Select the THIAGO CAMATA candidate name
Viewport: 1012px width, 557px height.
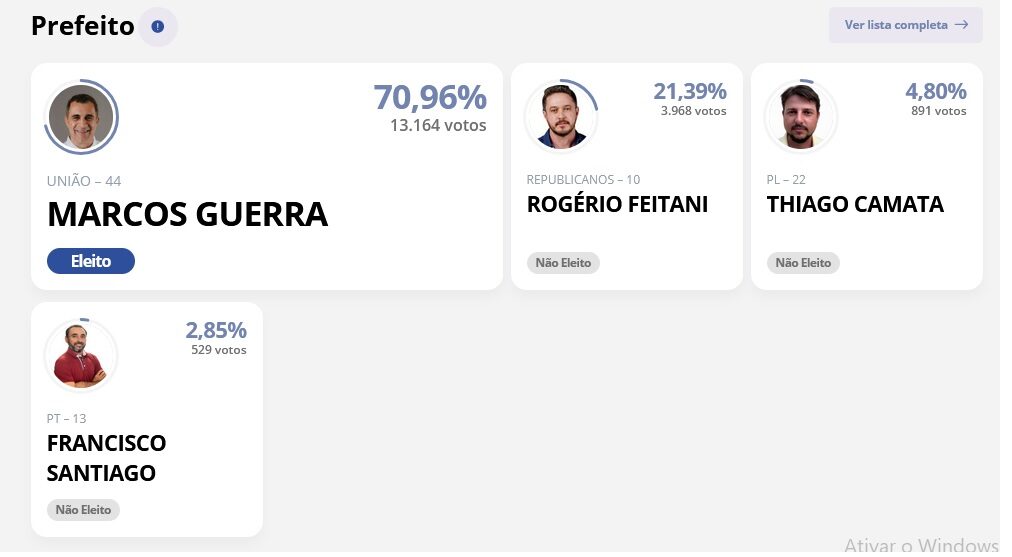coord(855,205)
